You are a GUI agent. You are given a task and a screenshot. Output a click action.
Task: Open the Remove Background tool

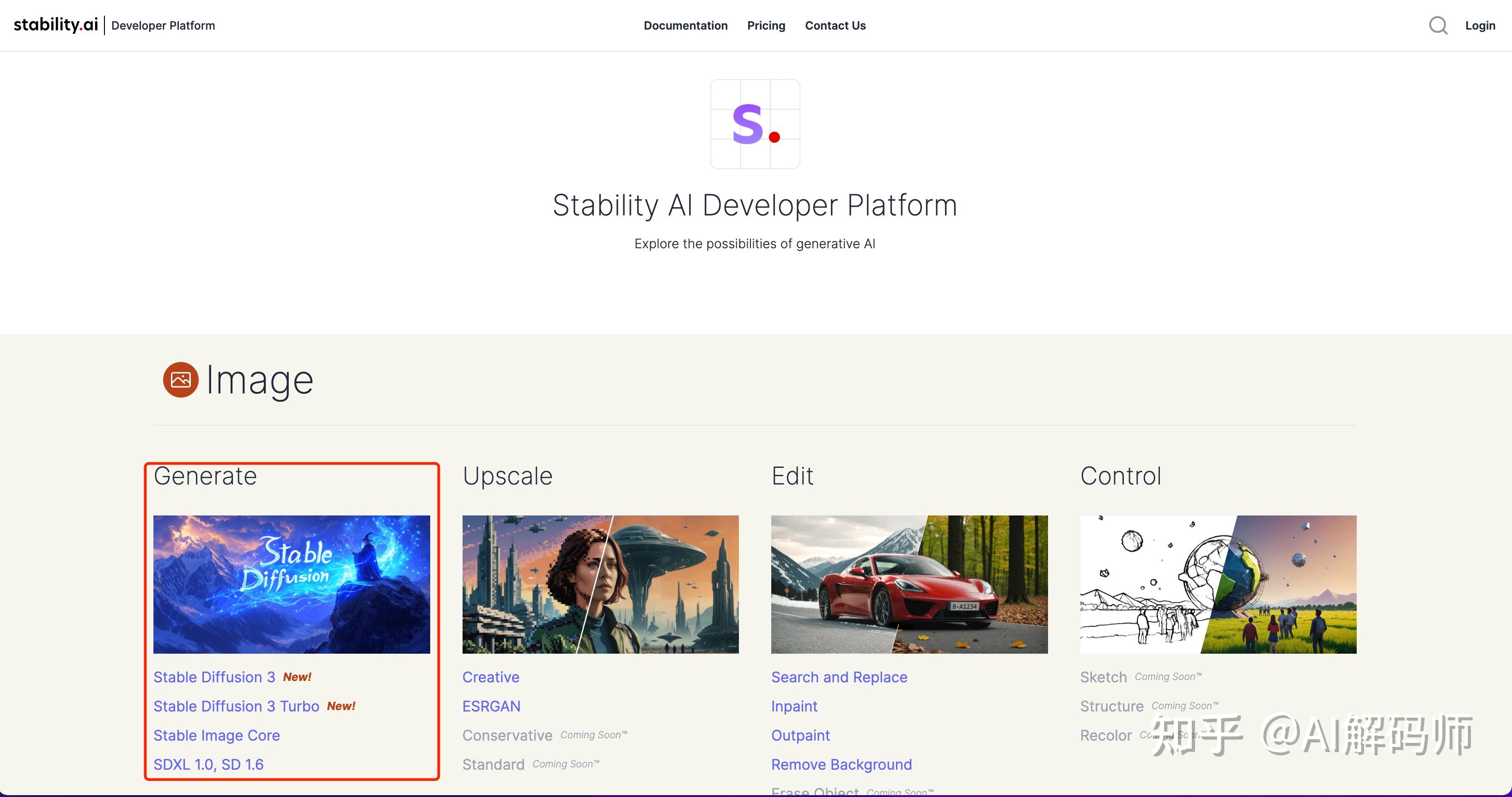pyautogui.click(x=841, y=764)
